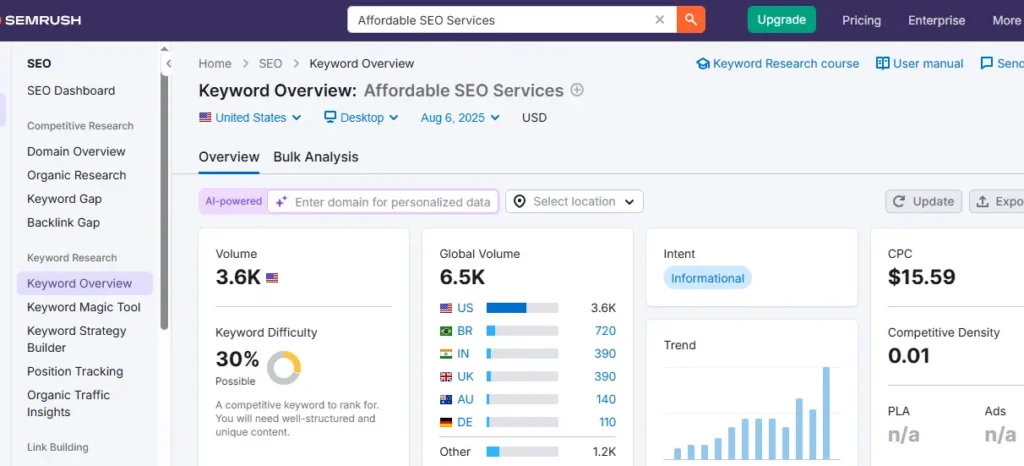Screen dimensions: 1024x466
Task: Open Pricing in the top navigation
Action: click(861, 20)
